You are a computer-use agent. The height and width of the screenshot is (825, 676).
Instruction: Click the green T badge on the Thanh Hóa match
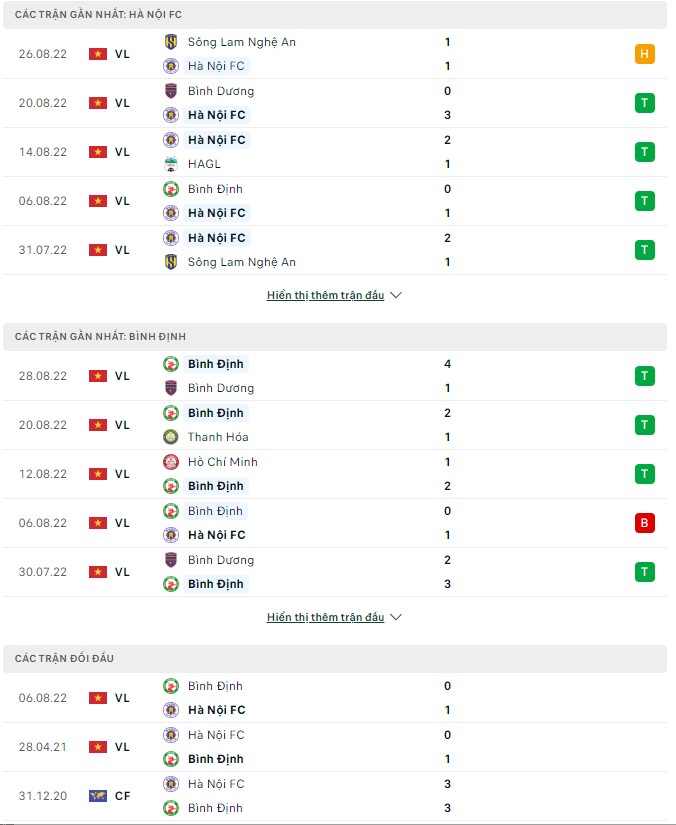pyautogui.click(x=645, y=425)
